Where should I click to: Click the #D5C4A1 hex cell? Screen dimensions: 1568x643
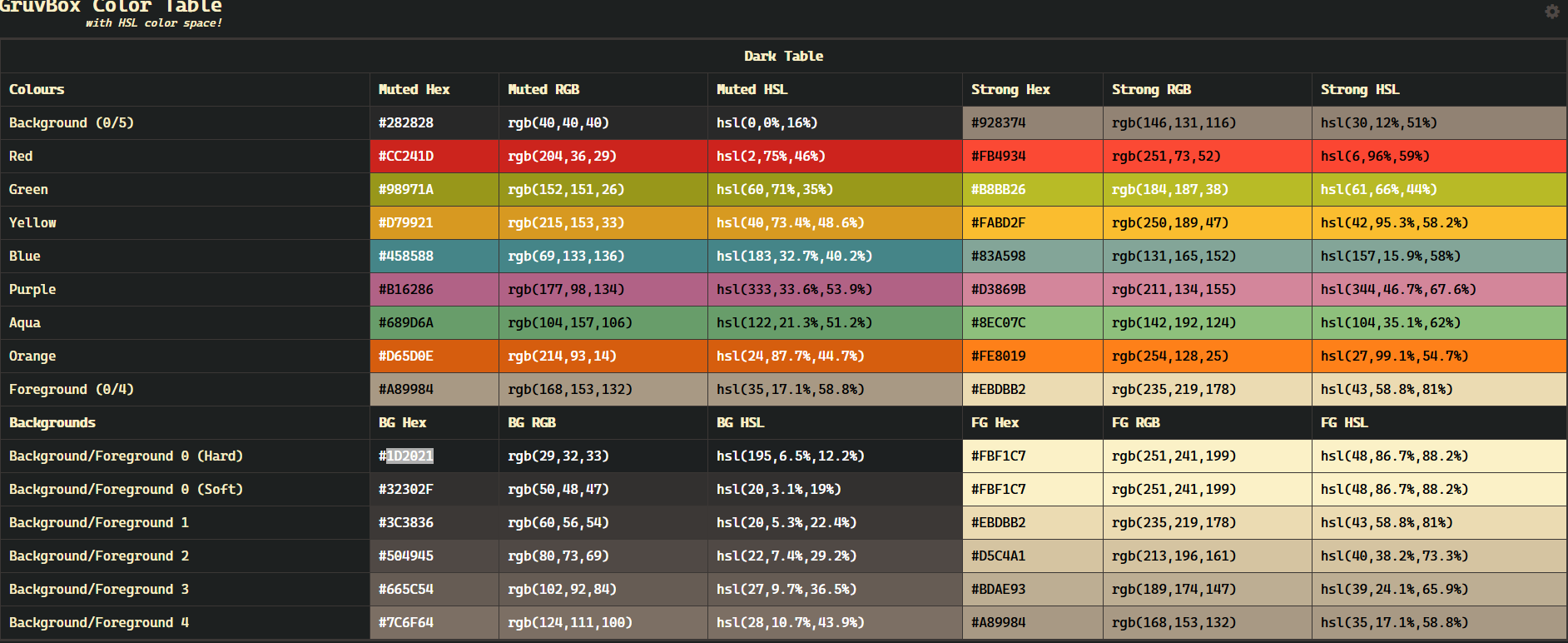click(1033, 556)
